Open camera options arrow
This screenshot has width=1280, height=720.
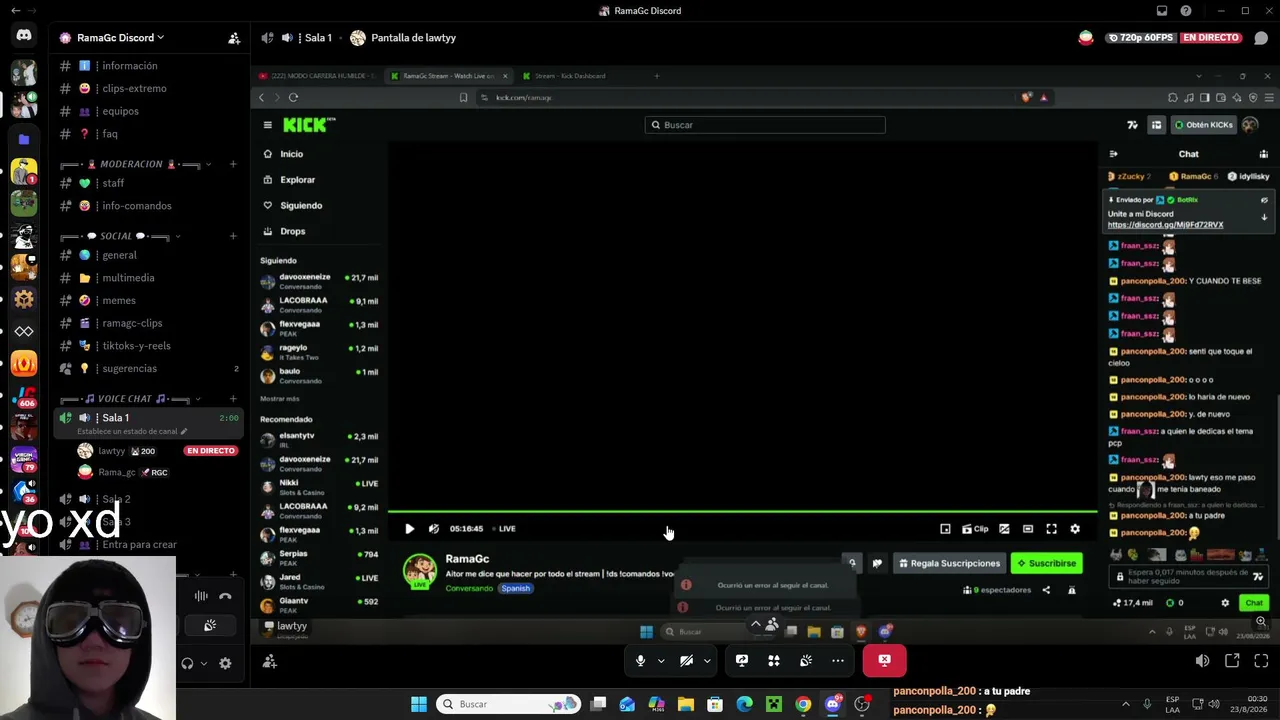[x=707, y=661]
